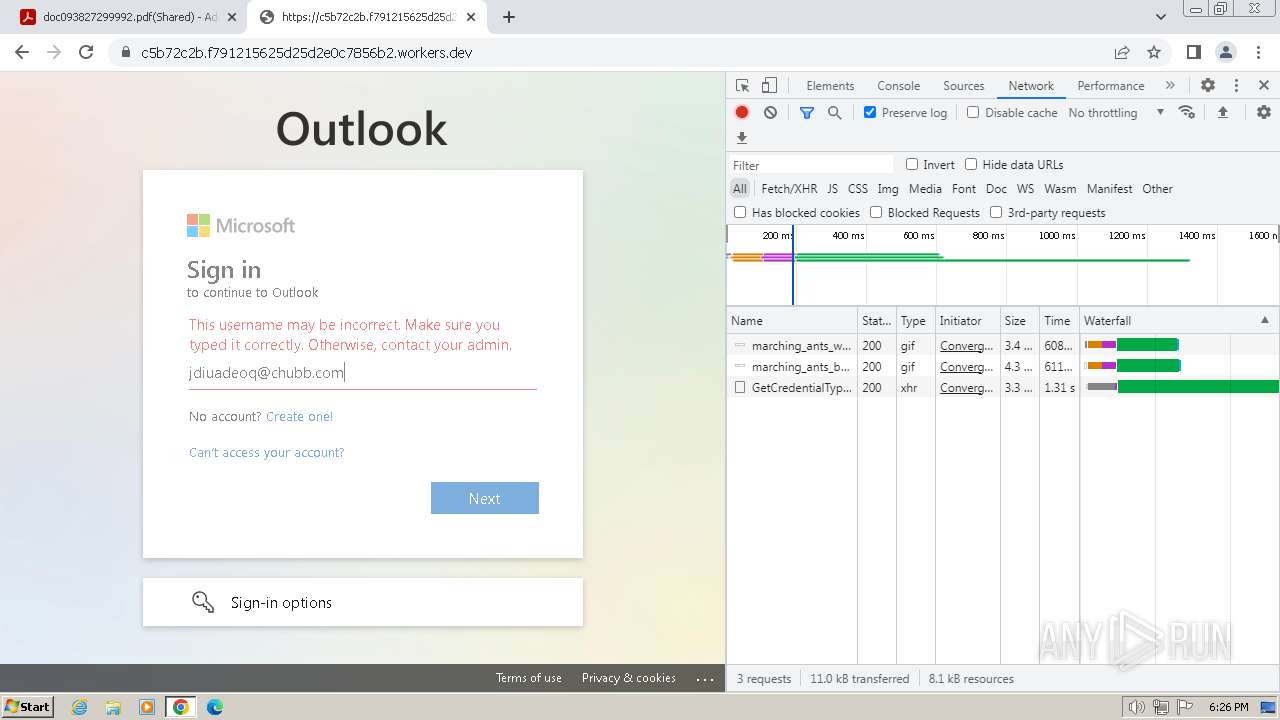
Task: Bookmark this page with star icon
Action: coord(1154,52)
